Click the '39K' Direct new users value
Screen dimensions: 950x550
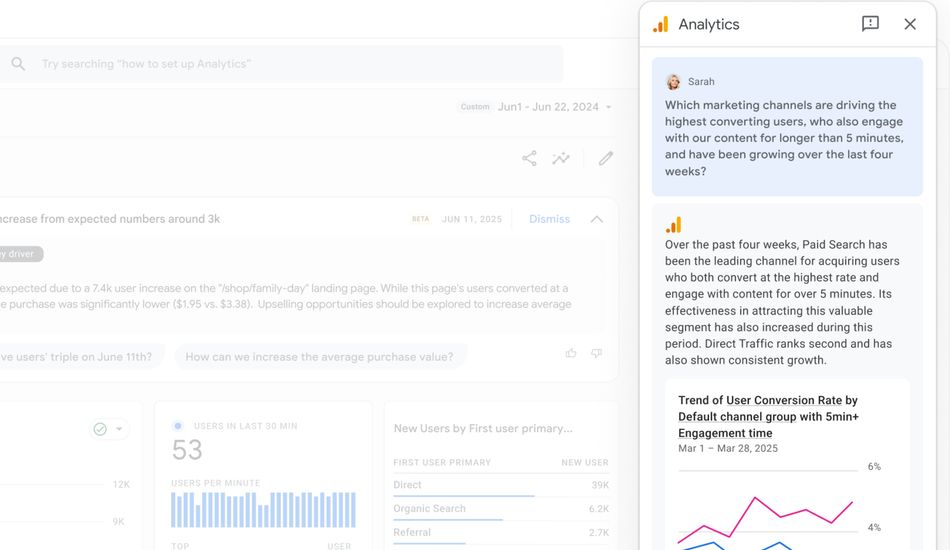600,485
